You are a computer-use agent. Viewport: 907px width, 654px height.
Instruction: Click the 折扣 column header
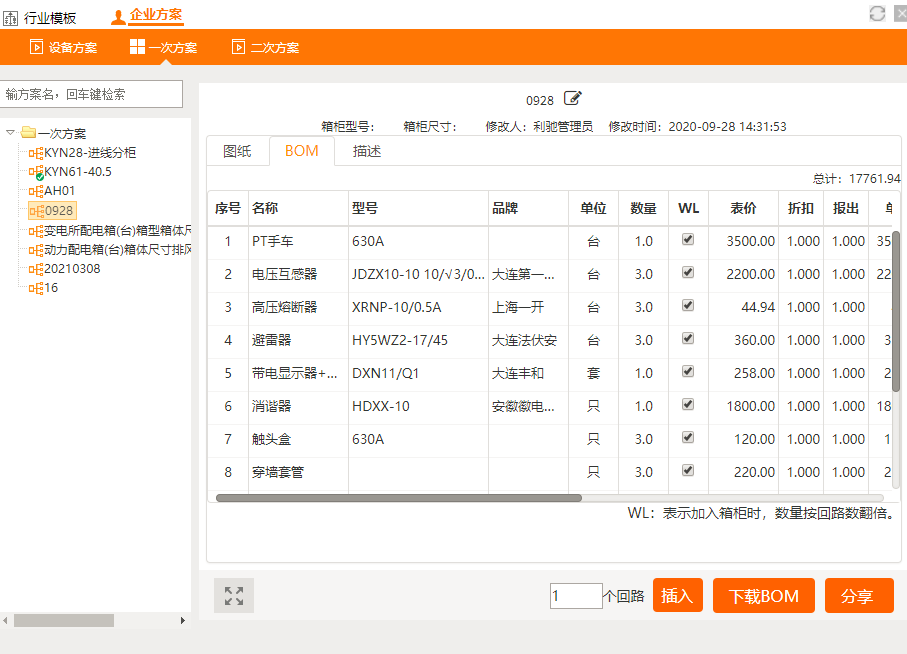[x=801, y=208]
